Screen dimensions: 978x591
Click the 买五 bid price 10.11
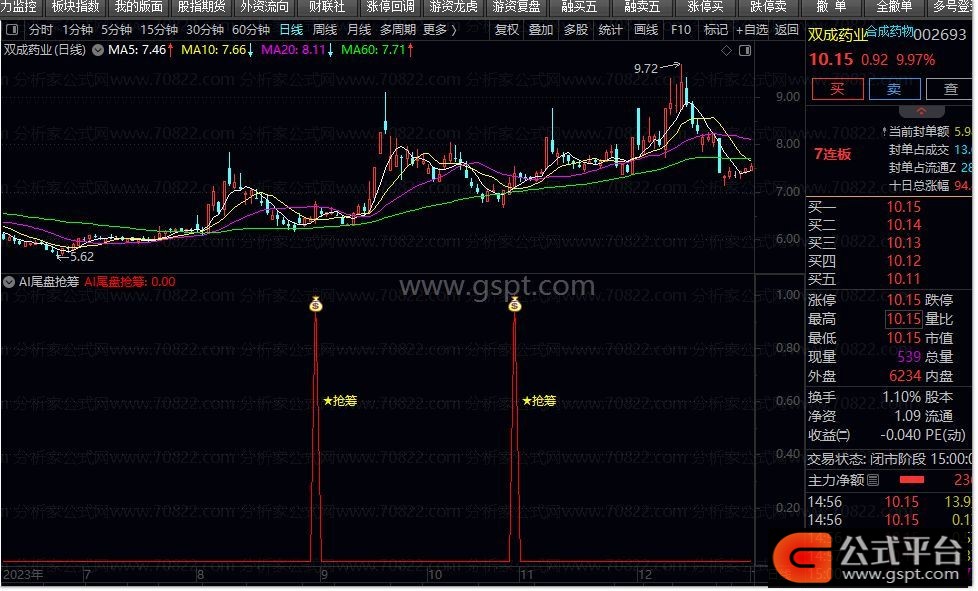pos(904,279)
